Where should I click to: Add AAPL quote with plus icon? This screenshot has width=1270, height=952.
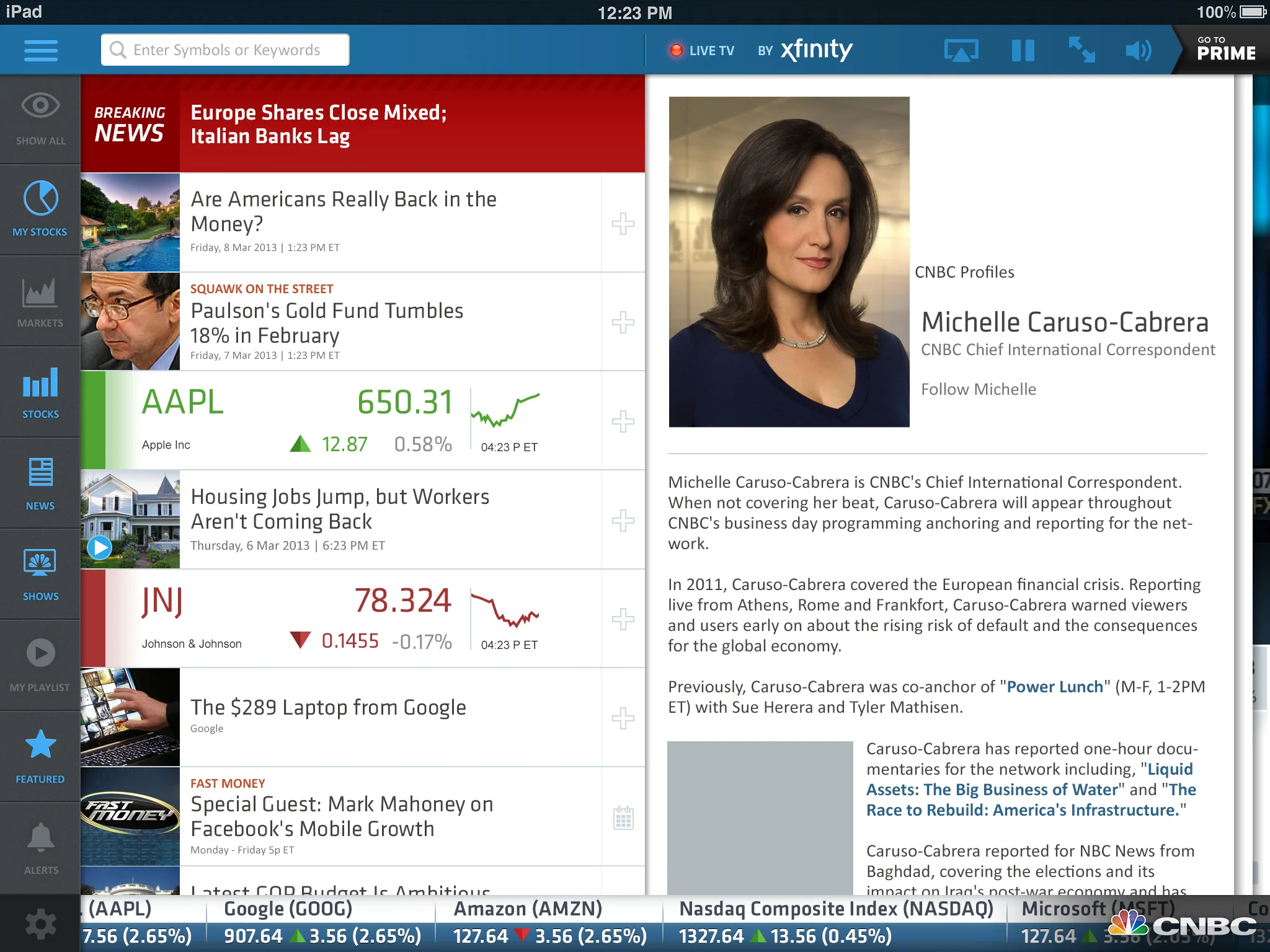tap(623, 421)
